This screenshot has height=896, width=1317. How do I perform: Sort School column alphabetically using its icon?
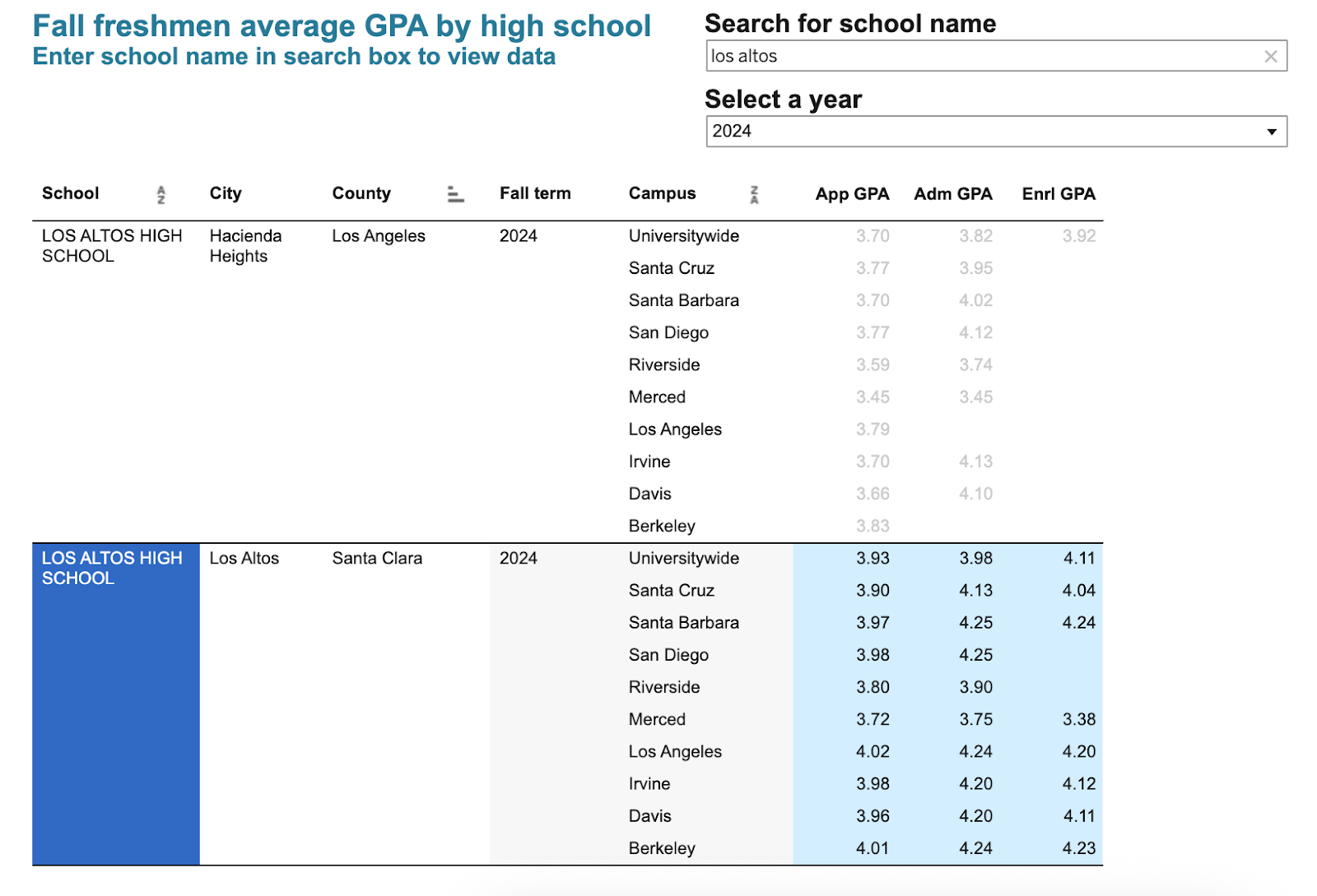(x=161, y=195)
